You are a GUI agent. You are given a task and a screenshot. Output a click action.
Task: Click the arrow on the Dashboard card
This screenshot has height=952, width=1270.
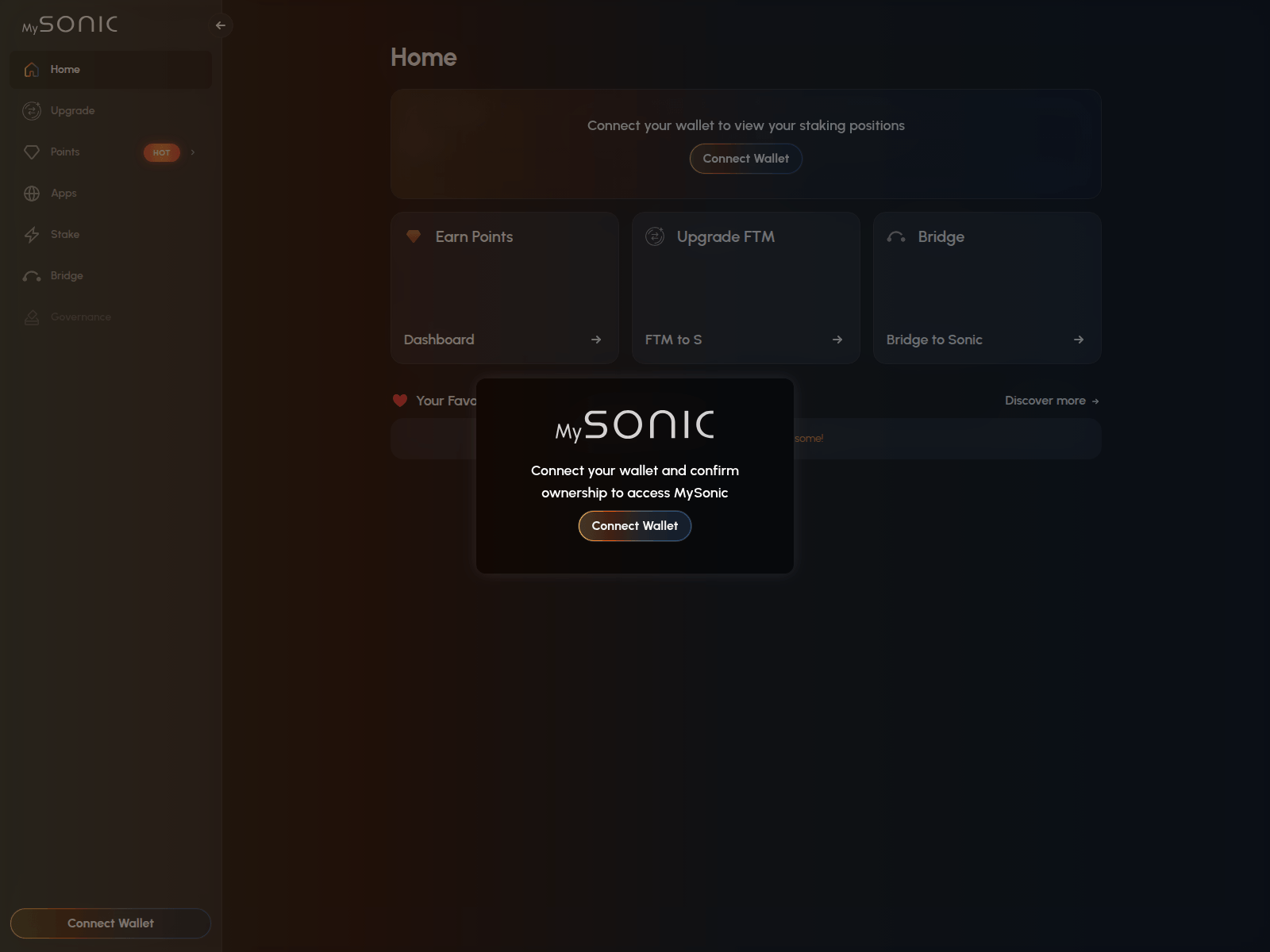pos(595,339)
